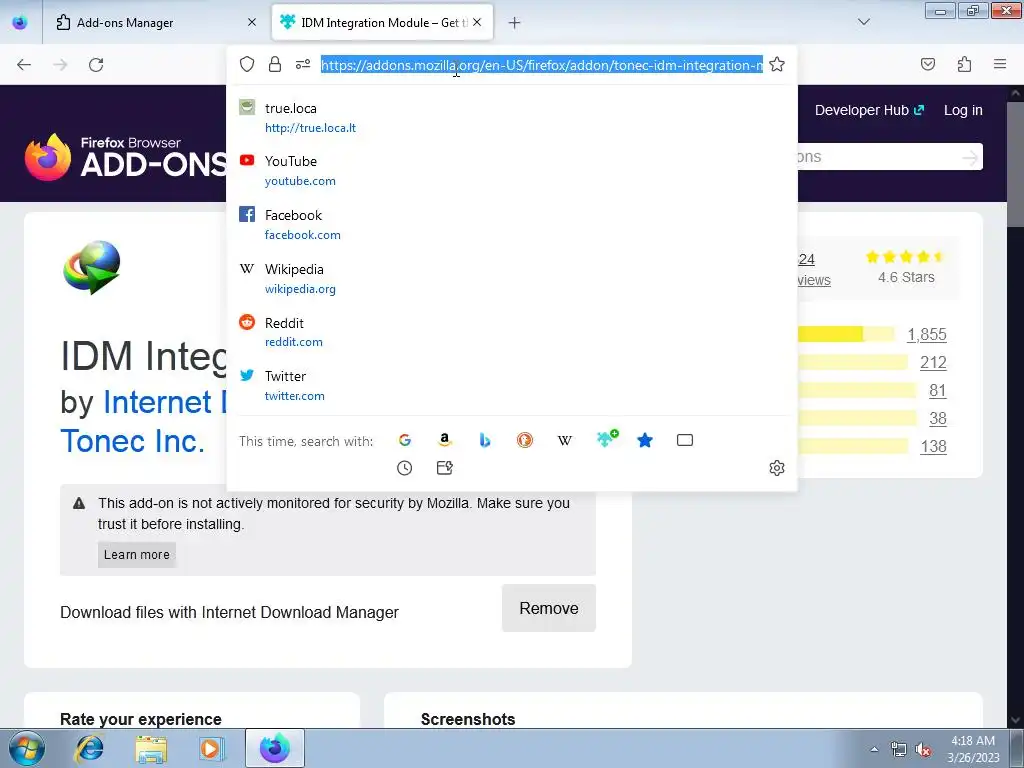Click the five-star rating bar
This screenshot has height=768, width=1024.
tap(846, 334)
